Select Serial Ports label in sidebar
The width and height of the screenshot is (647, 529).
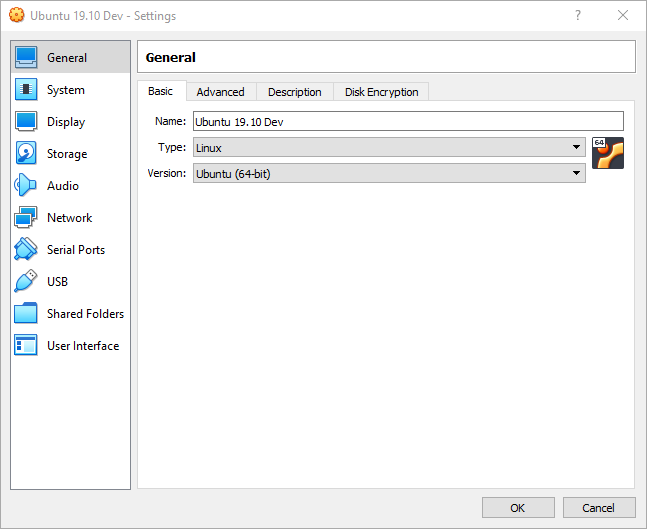(76, 250)
